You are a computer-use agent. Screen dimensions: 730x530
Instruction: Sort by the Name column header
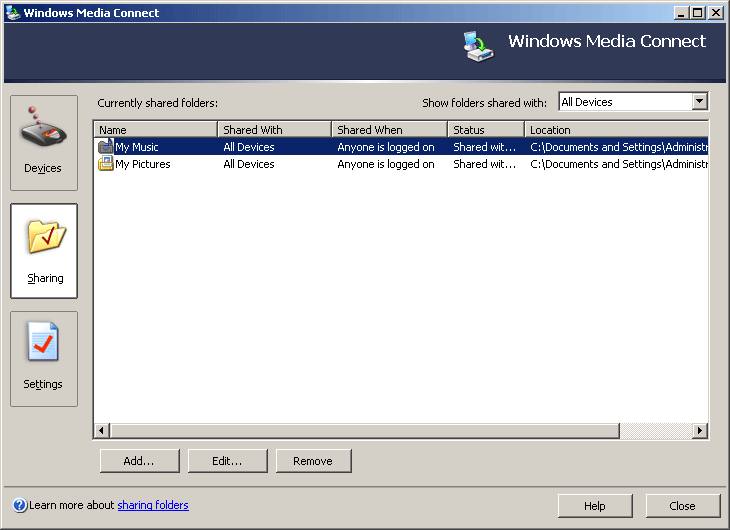click(155, 129)
